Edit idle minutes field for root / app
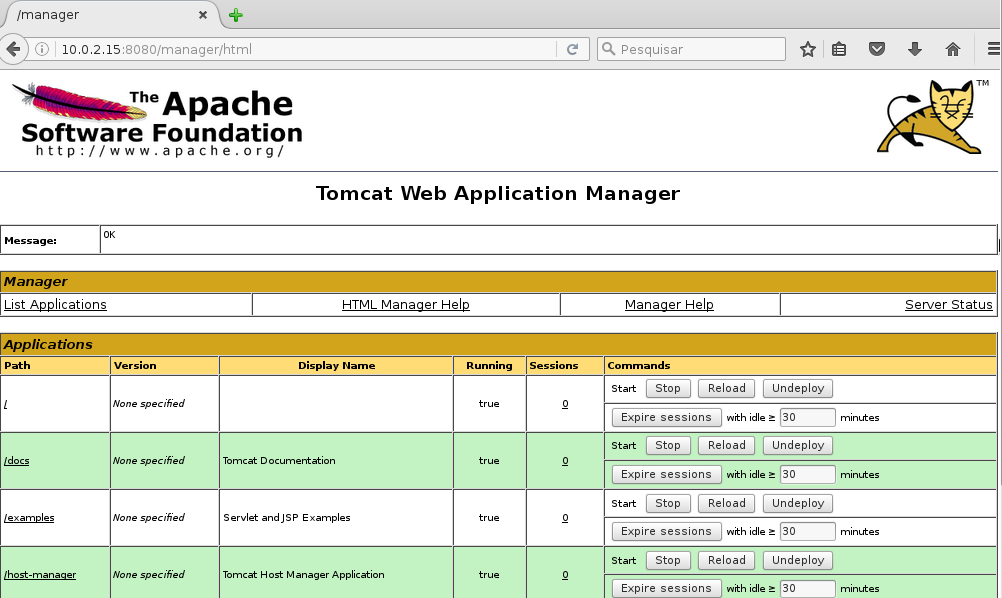Image resolution: width=1002 pixels, height=598 pixels. (808, 417)
